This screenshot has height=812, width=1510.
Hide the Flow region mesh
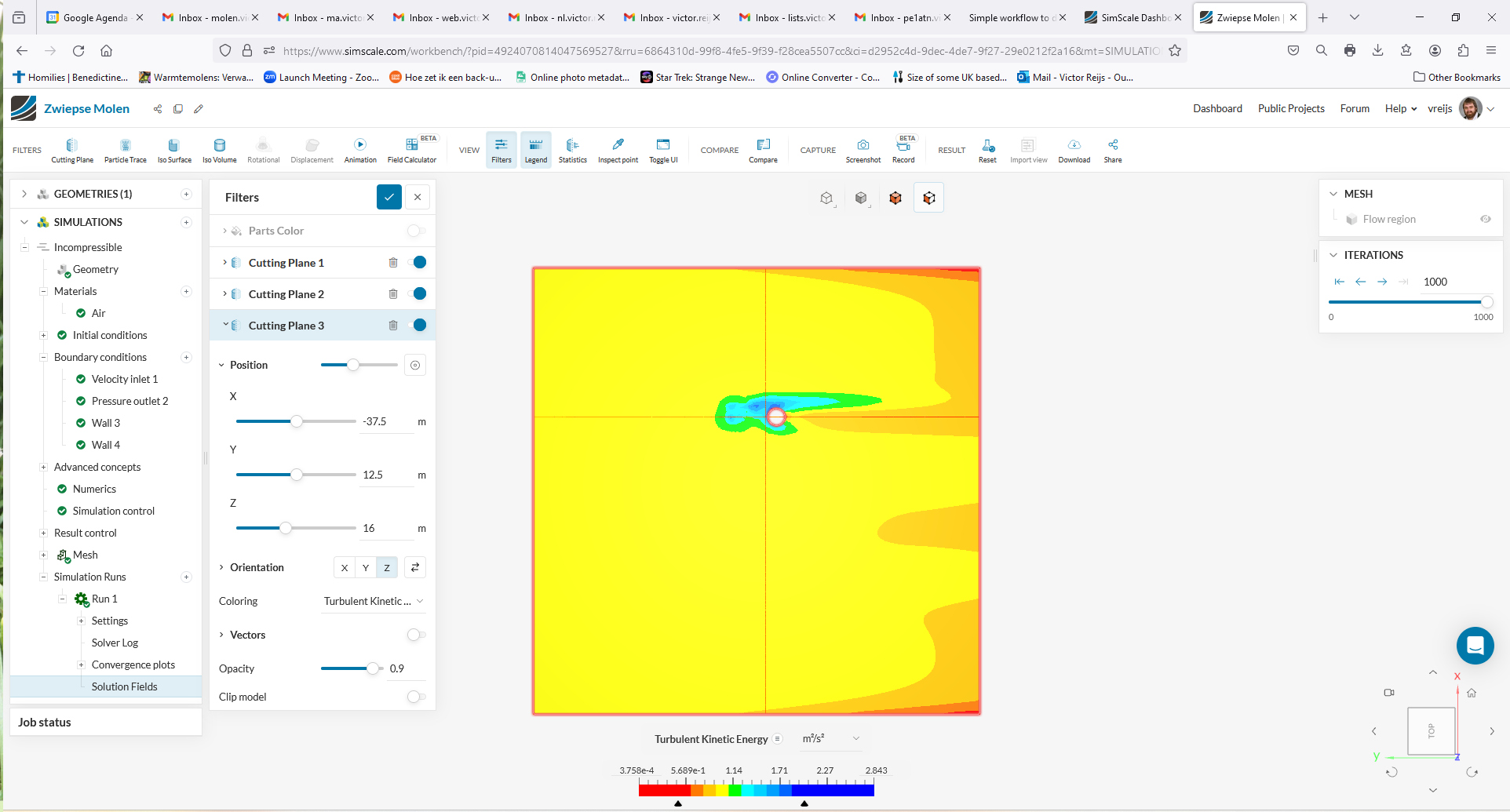coord(1485,219)
